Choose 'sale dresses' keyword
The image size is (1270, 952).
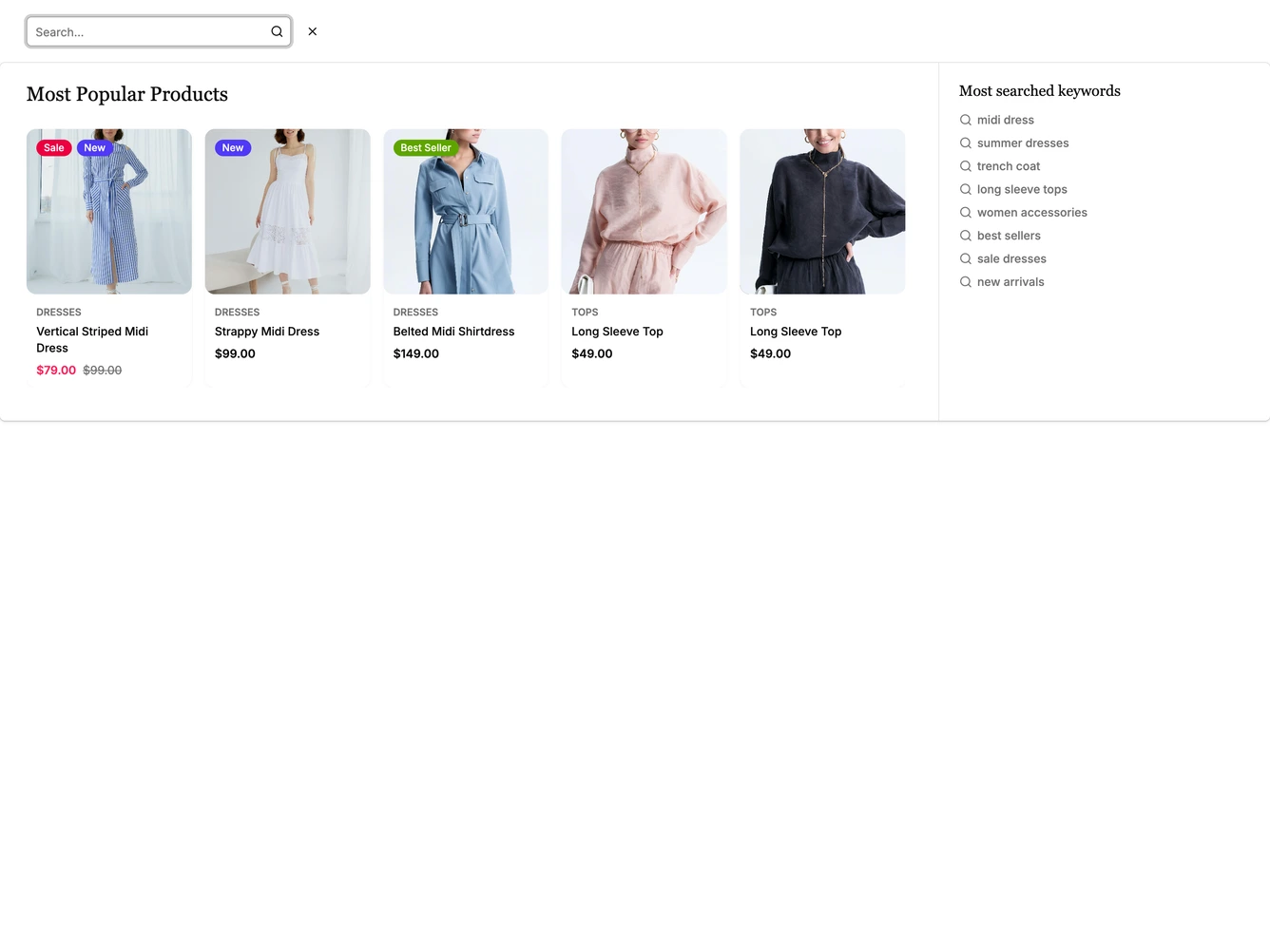click(x=1011, y=258)
